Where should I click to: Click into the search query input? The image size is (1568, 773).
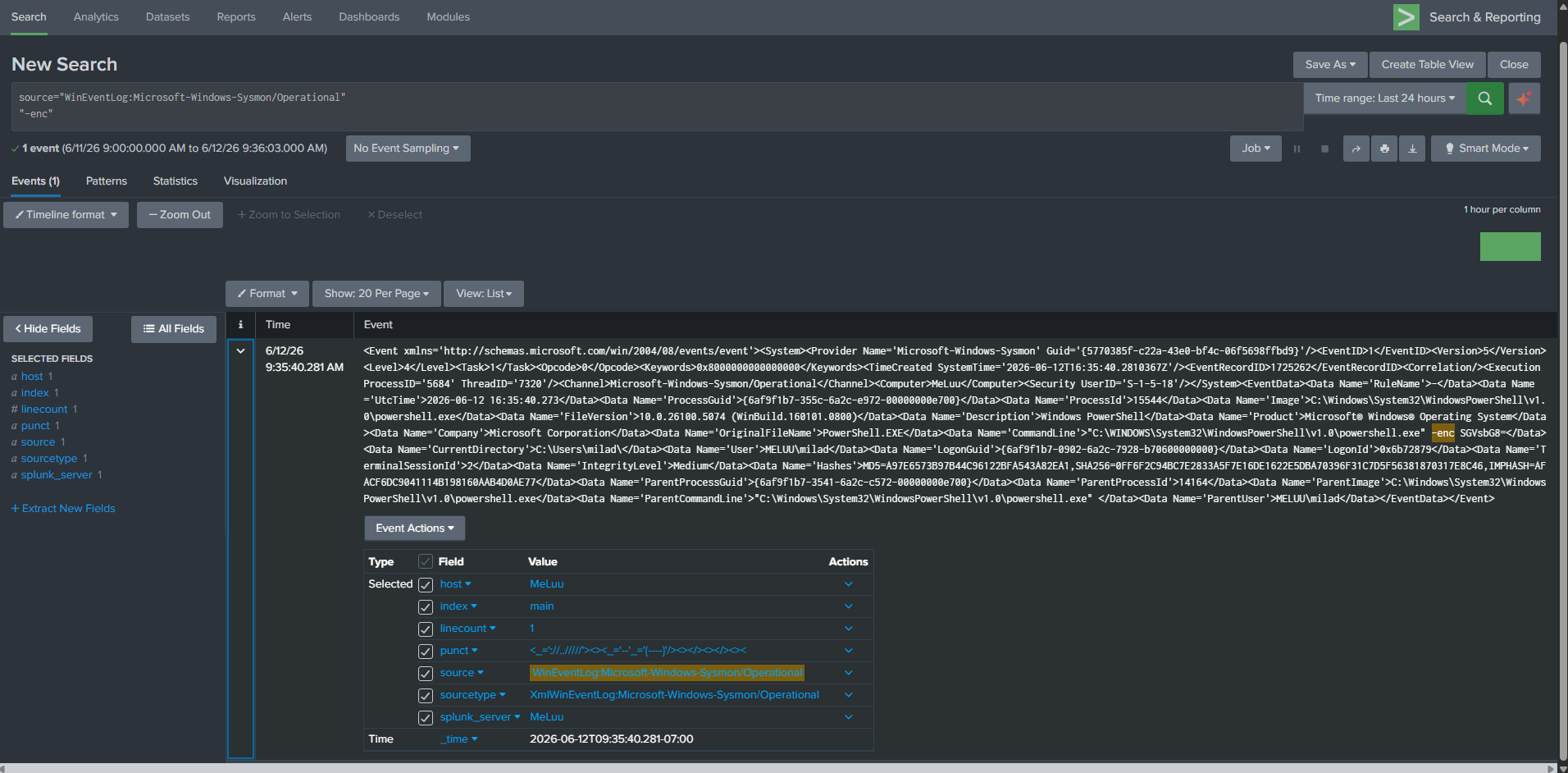pyautogui.click(x=657, y=106)
